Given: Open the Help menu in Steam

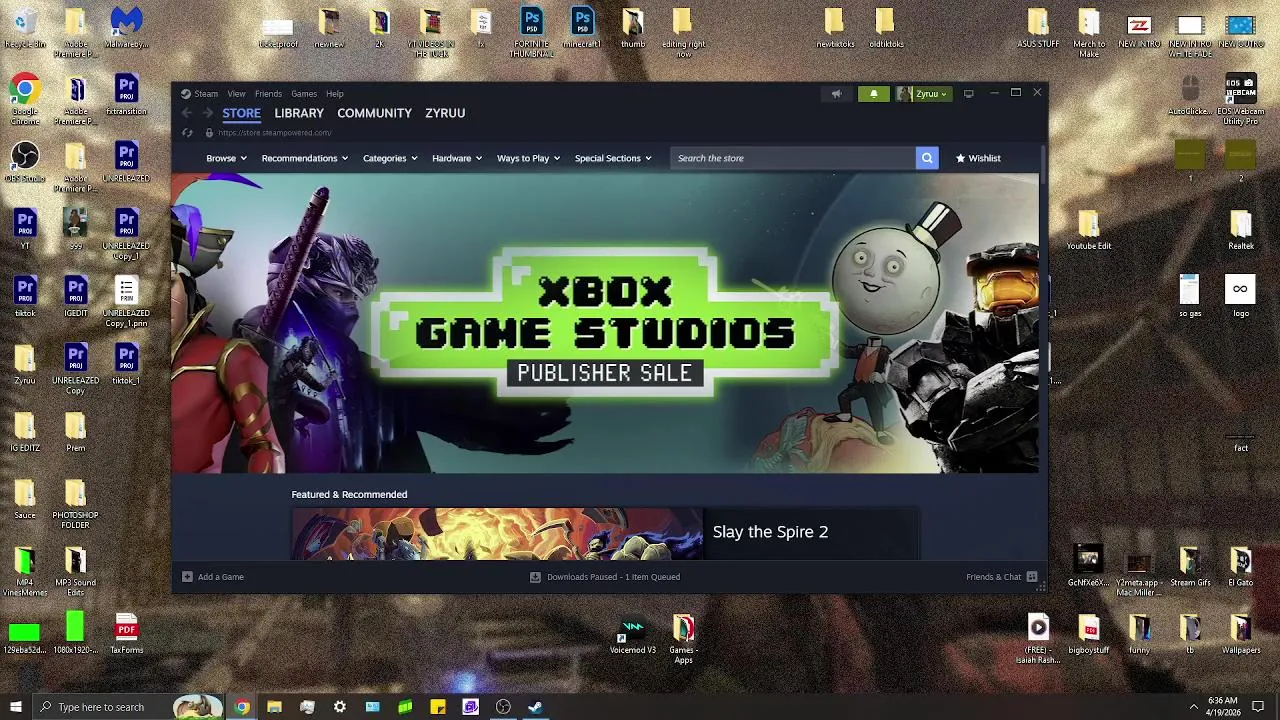Looking at the screenshot, I should tap(335, 94).
